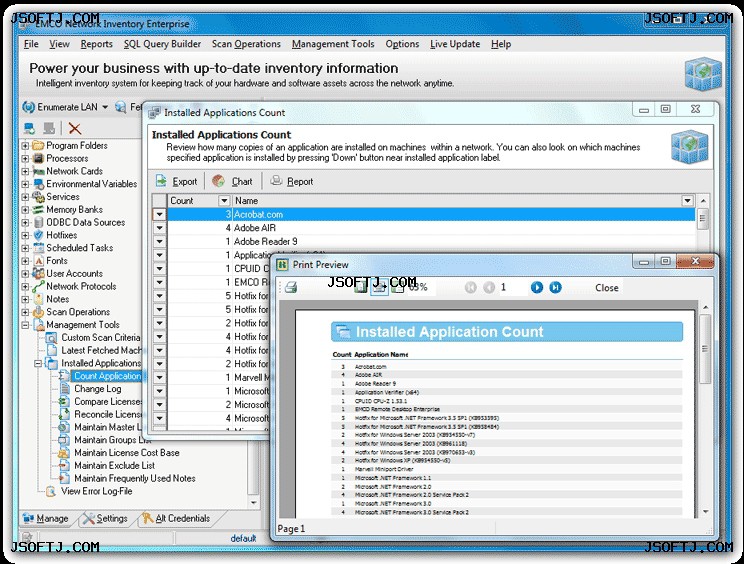Select the Memory Banks icon in tree

click(x=38, y=210)
